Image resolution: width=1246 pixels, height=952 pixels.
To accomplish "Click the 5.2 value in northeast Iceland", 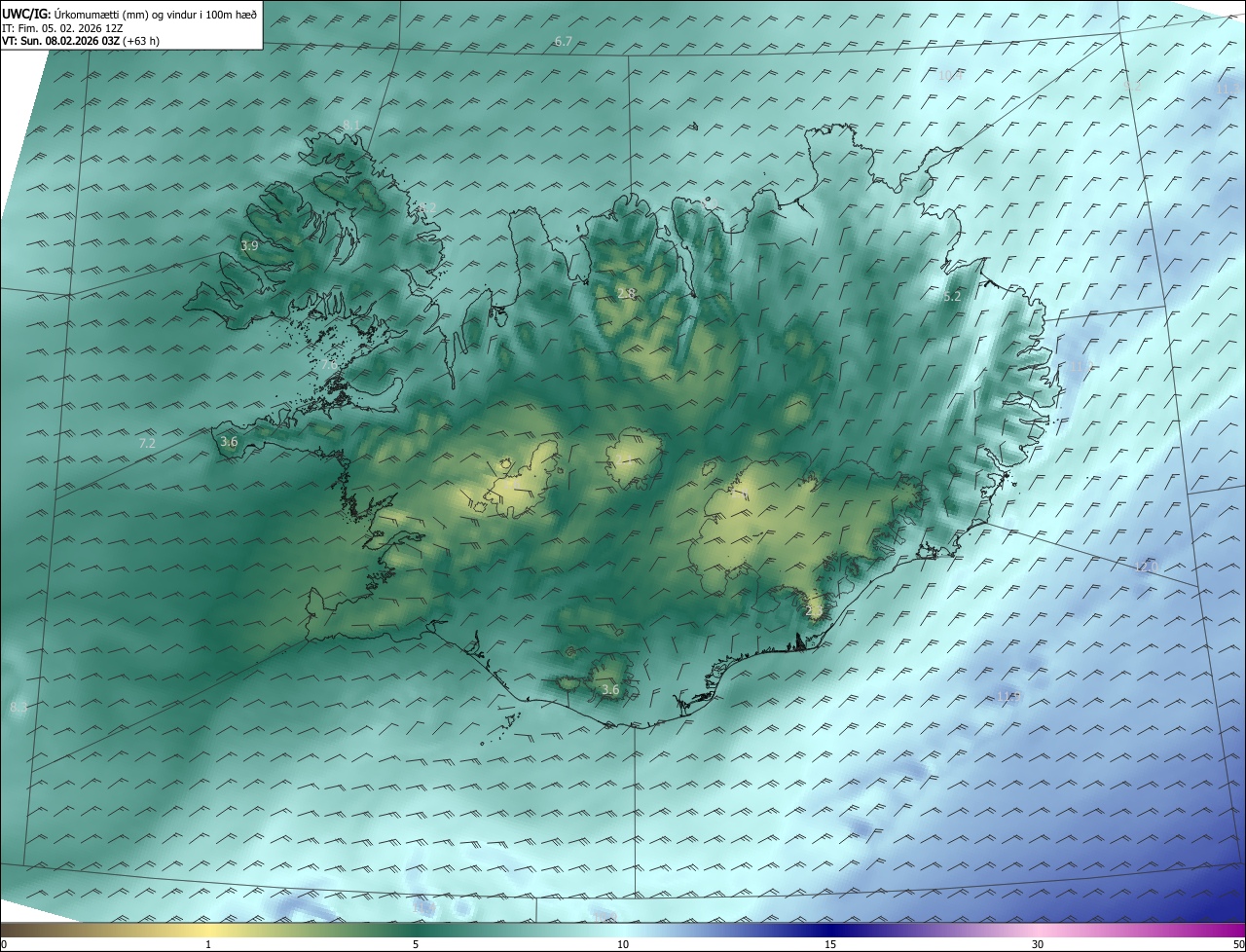I will pyautogui.click(x=952, y=296).
